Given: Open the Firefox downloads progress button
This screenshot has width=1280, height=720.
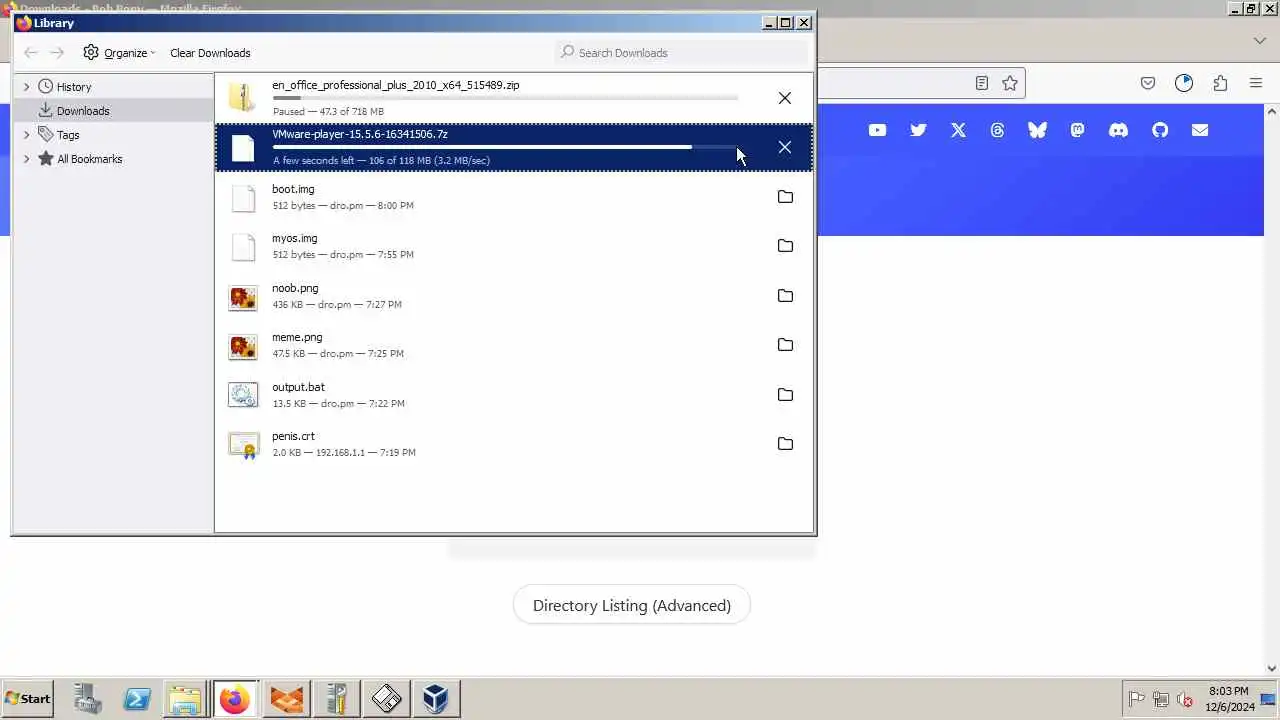Looking at the screenshot, I should [x=1184, y=83].
